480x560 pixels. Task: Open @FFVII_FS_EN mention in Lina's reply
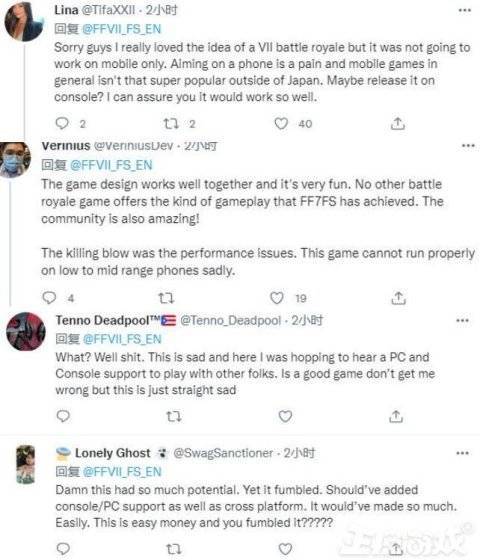pos(122,29)
